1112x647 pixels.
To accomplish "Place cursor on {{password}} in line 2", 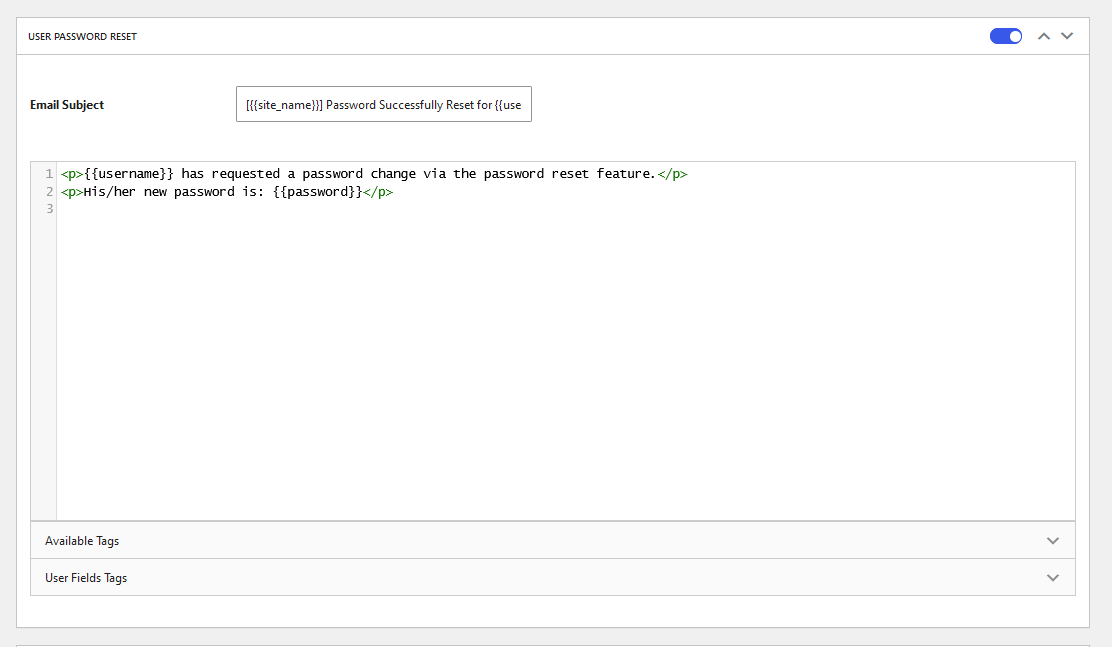I will (316, 192).
